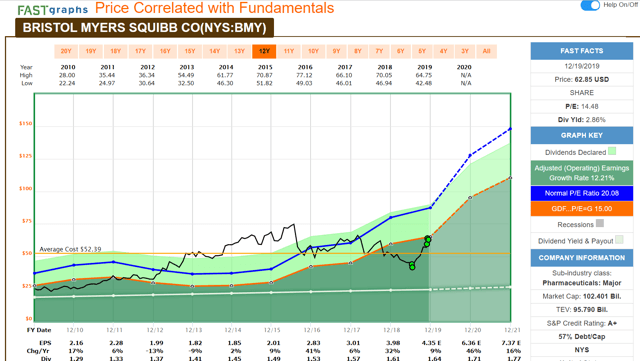Image resolution: width=640 pixels, height=361 pixels.
Task: Click the P/E: 14.48 value
Action: coord(582,107)
